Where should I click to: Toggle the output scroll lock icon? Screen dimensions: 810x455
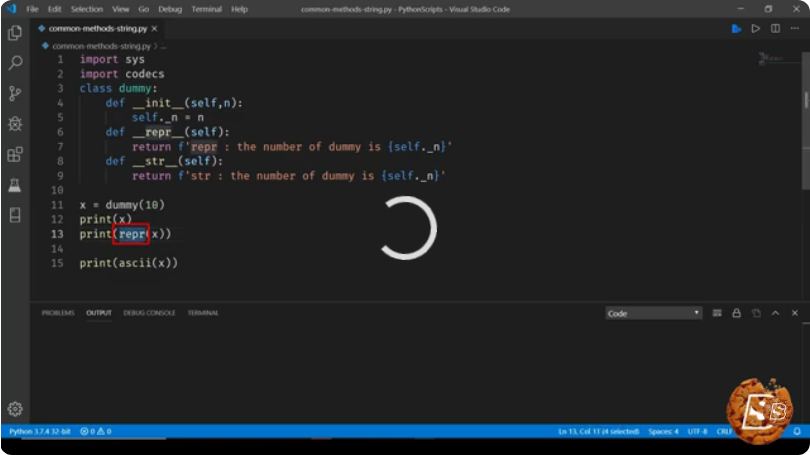[x=736, y=313]
